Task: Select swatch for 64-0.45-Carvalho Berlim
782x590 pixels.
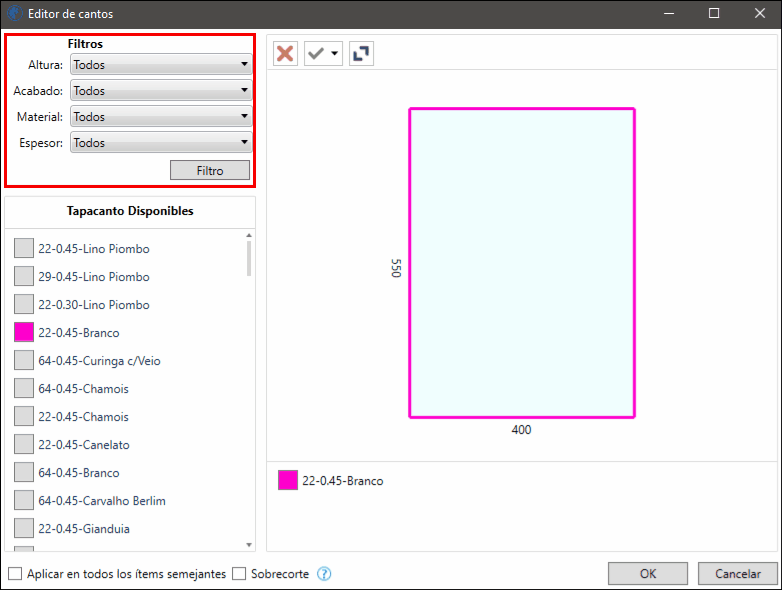Action: pyautogui.click(x=24, y=500)
